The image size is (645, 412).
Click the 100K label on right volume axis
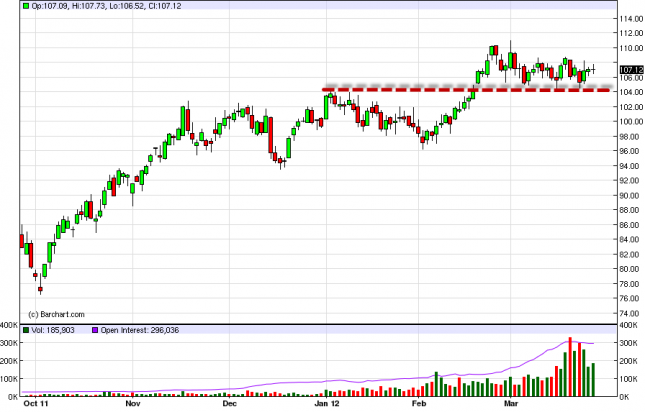coord(628,379)
